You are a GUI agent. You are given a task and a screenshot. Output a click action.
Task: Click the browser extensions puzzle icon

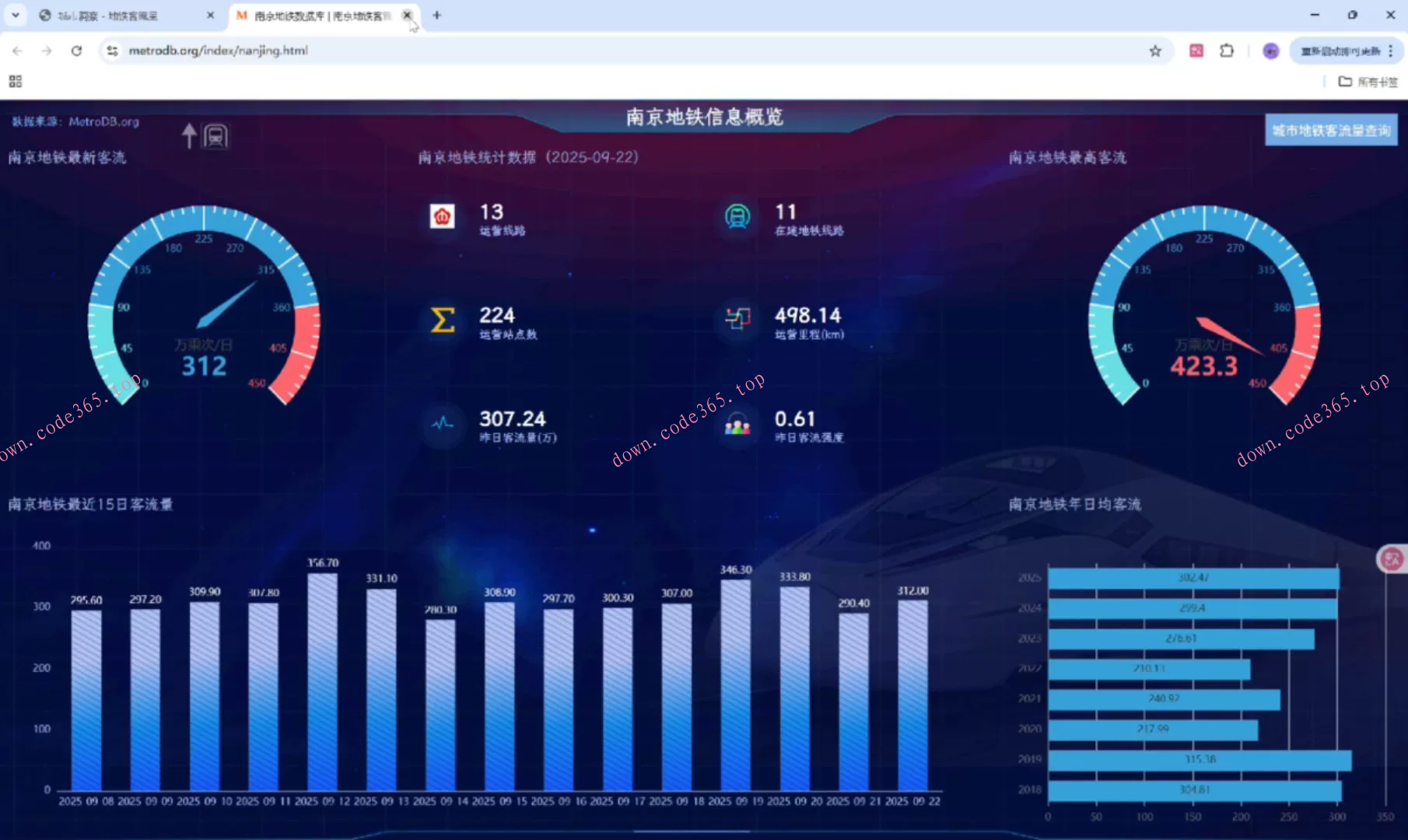pyautogui.click(x=1227, y=50)
